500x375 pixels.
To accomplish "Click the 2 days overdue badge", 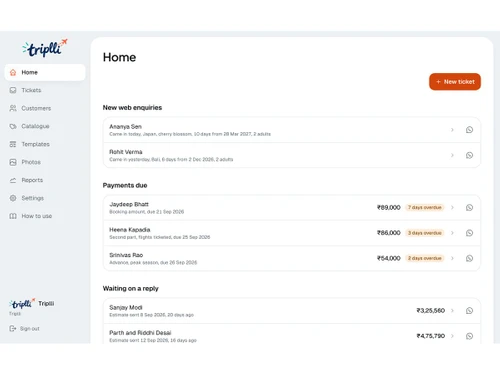I will coord(425,258).
